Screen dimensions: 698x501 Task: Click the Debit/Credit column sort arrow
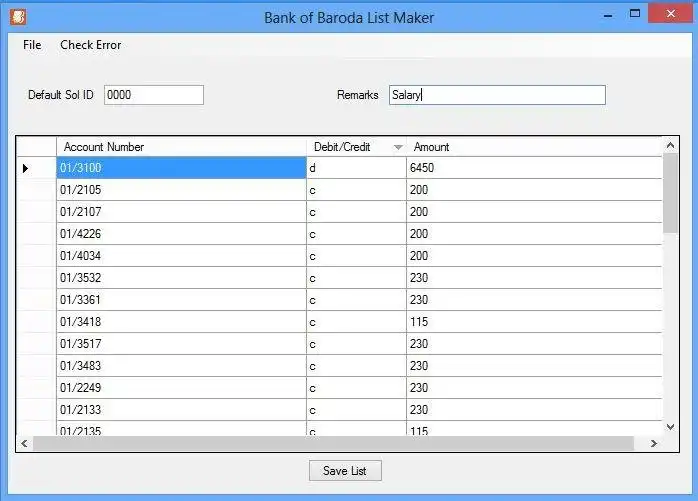pos(398,147)
